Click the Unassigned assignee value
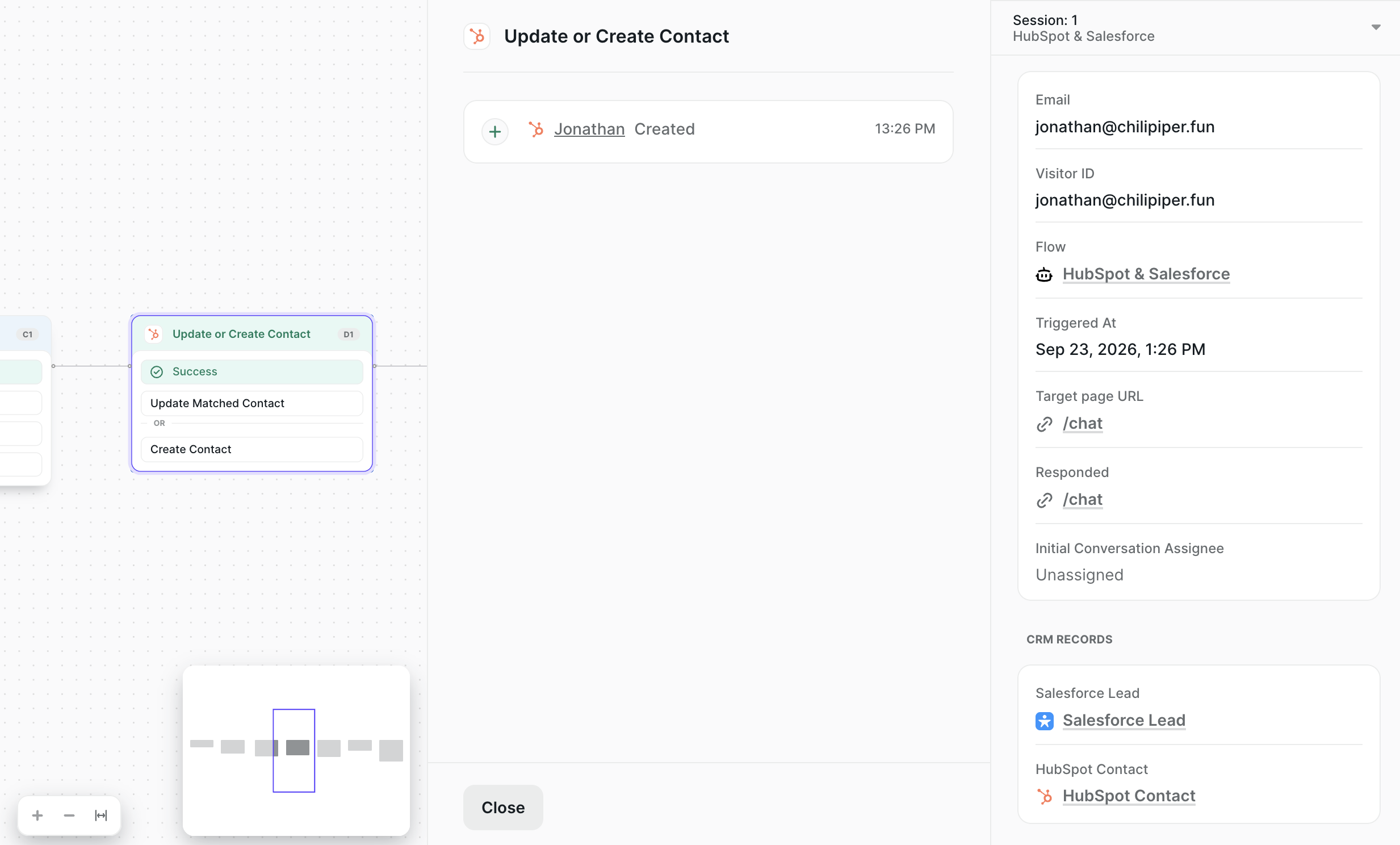 pos(1080,575)
